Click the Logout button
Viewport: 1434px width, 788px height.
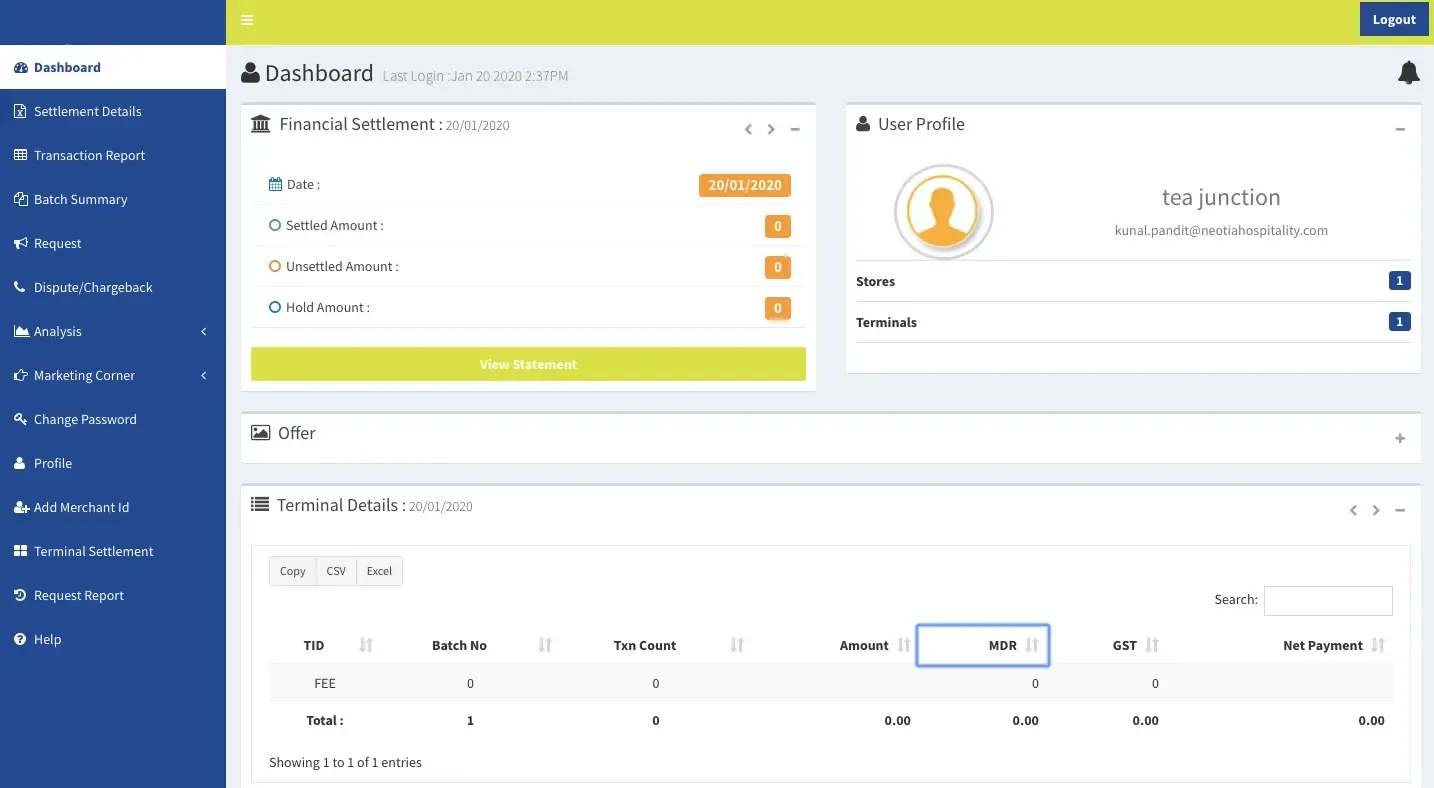point(1393,20)
